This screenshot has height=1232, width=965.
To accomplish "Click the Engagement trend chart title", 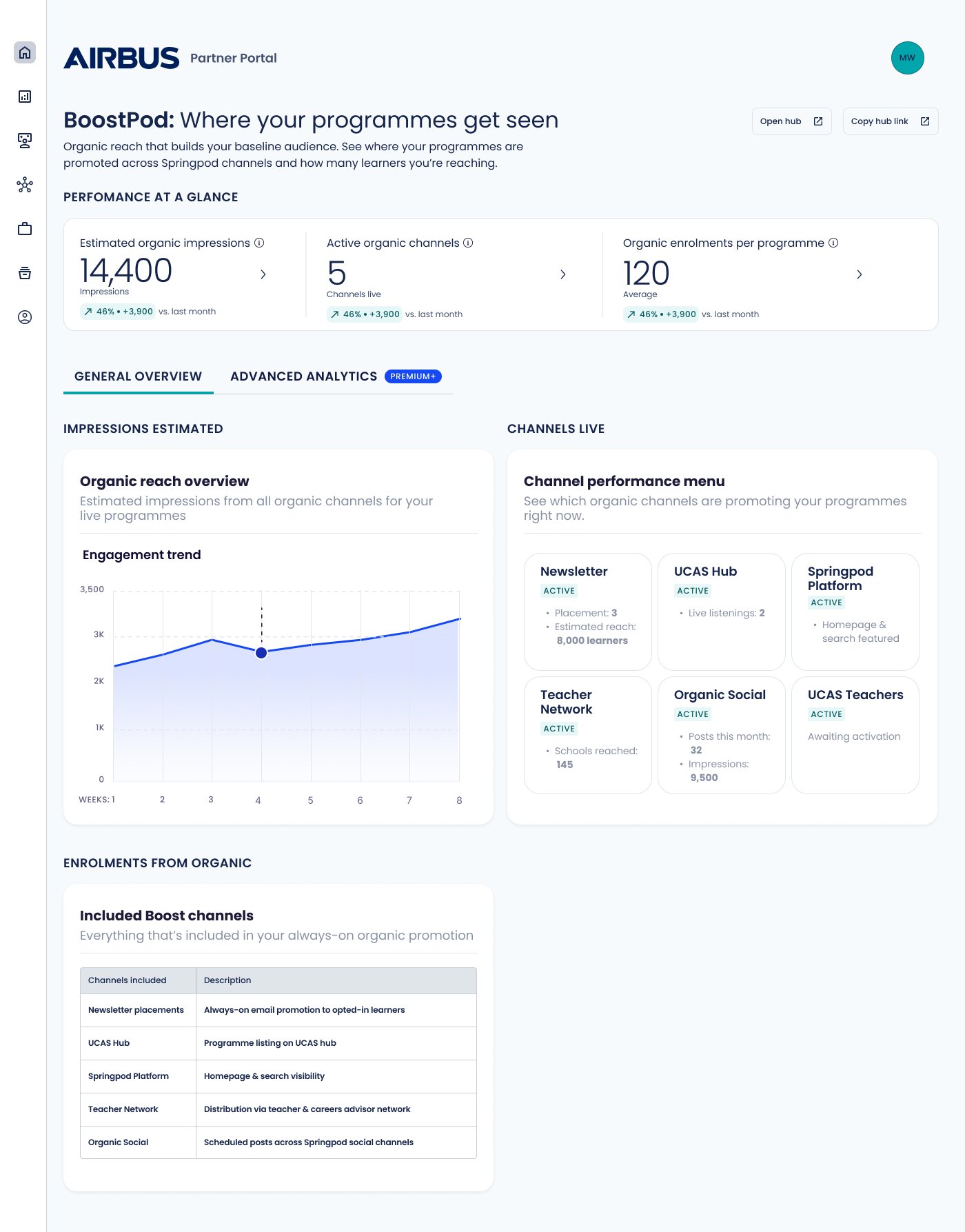I will pos(142,555).
